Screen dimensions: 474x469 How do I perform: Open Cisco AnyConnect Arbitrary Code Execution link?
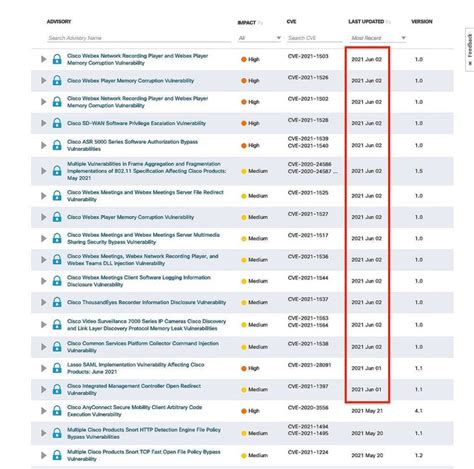click(x=135, y=411)
